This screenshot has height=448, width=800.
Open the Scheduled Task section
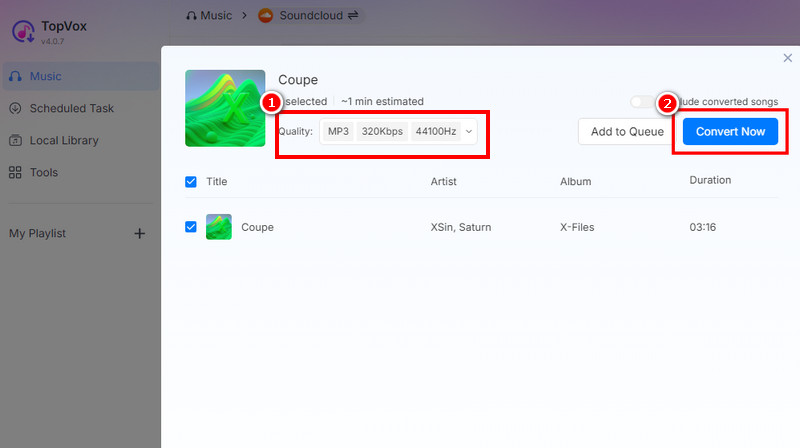(71, 108)
